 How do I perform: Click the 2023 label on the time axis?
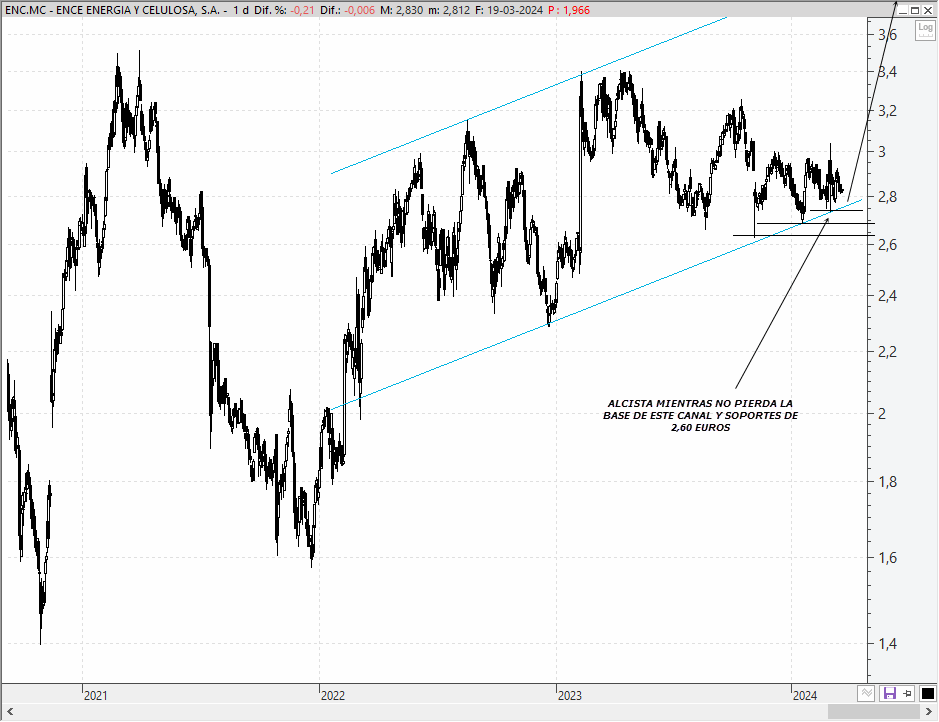pos(570,695)
